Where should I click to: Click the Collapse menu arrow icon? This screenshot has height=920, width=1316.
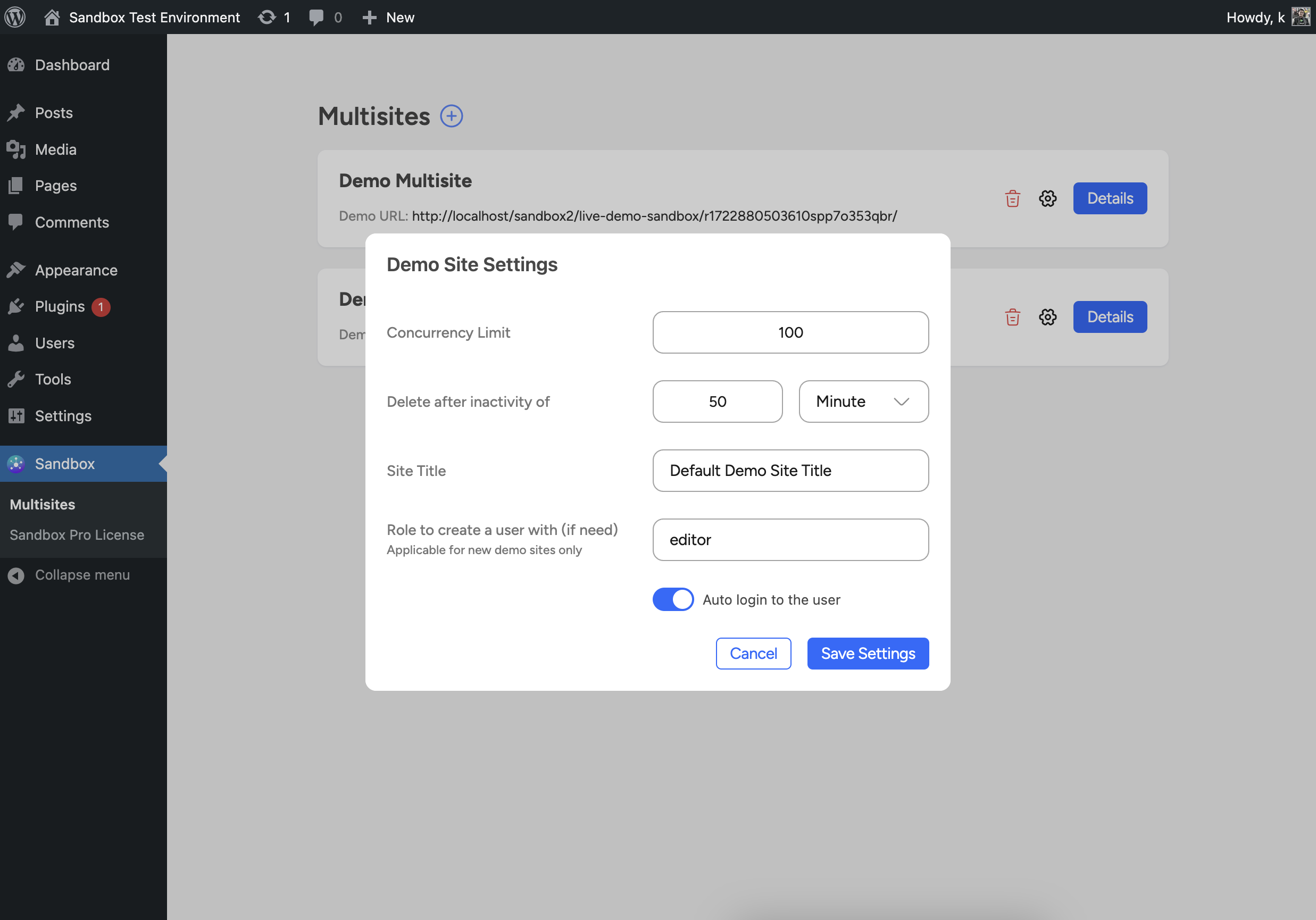coord(16,575)
